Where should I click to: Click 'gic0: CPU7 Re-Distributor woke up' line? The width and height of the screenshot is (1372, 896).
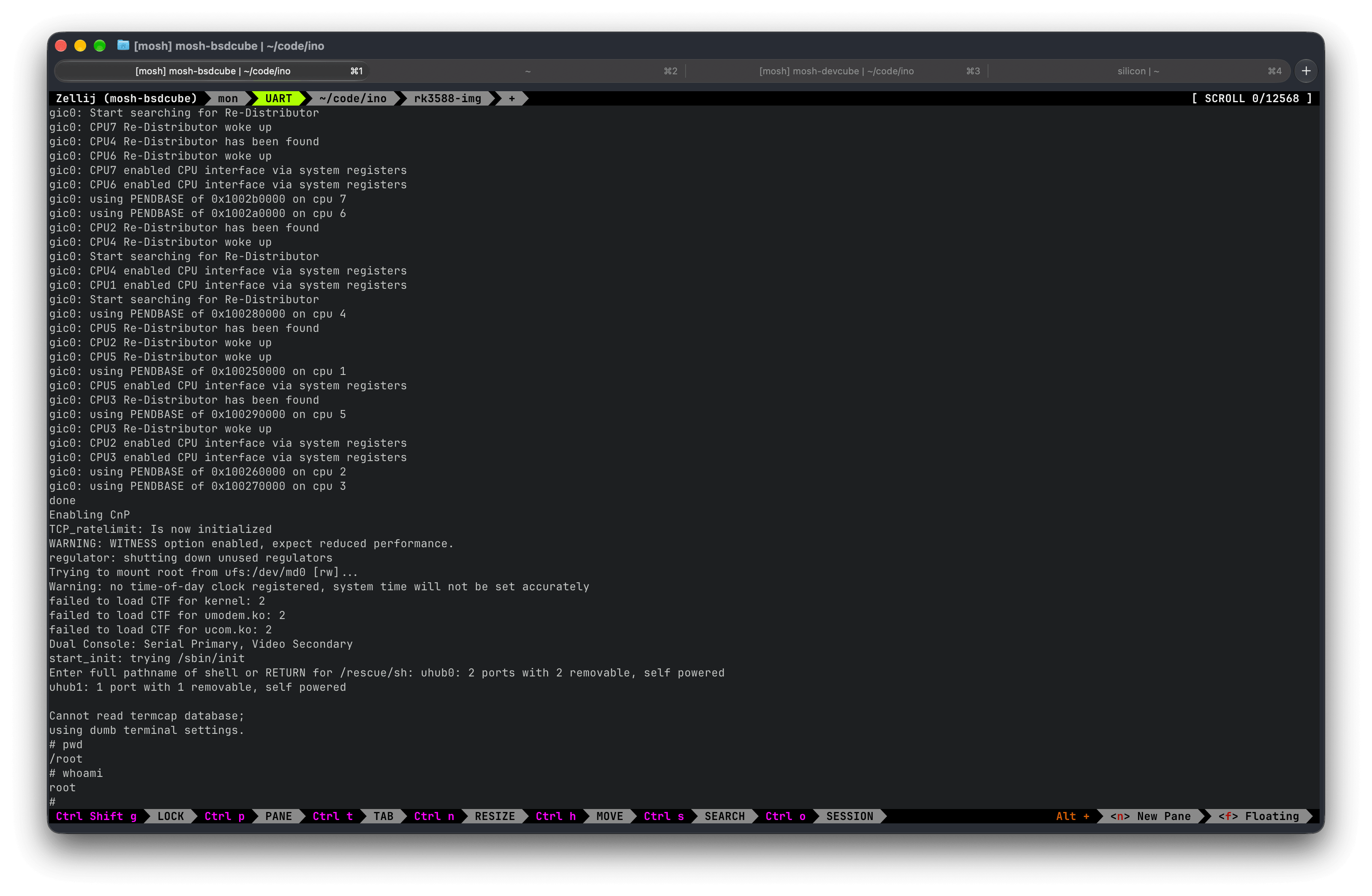(x=160, y=128)
